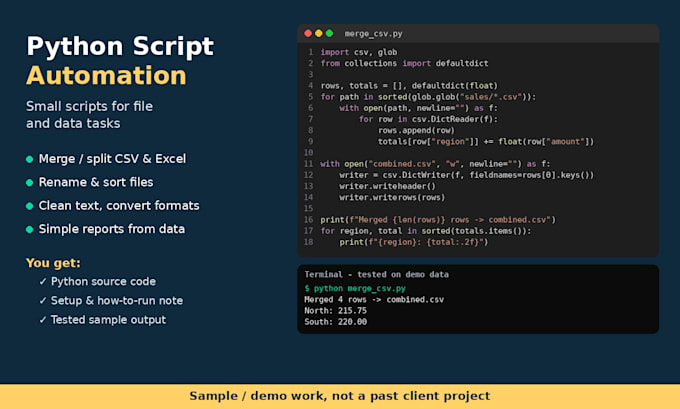Click code line 'import csv, glob'

(359, 52)
